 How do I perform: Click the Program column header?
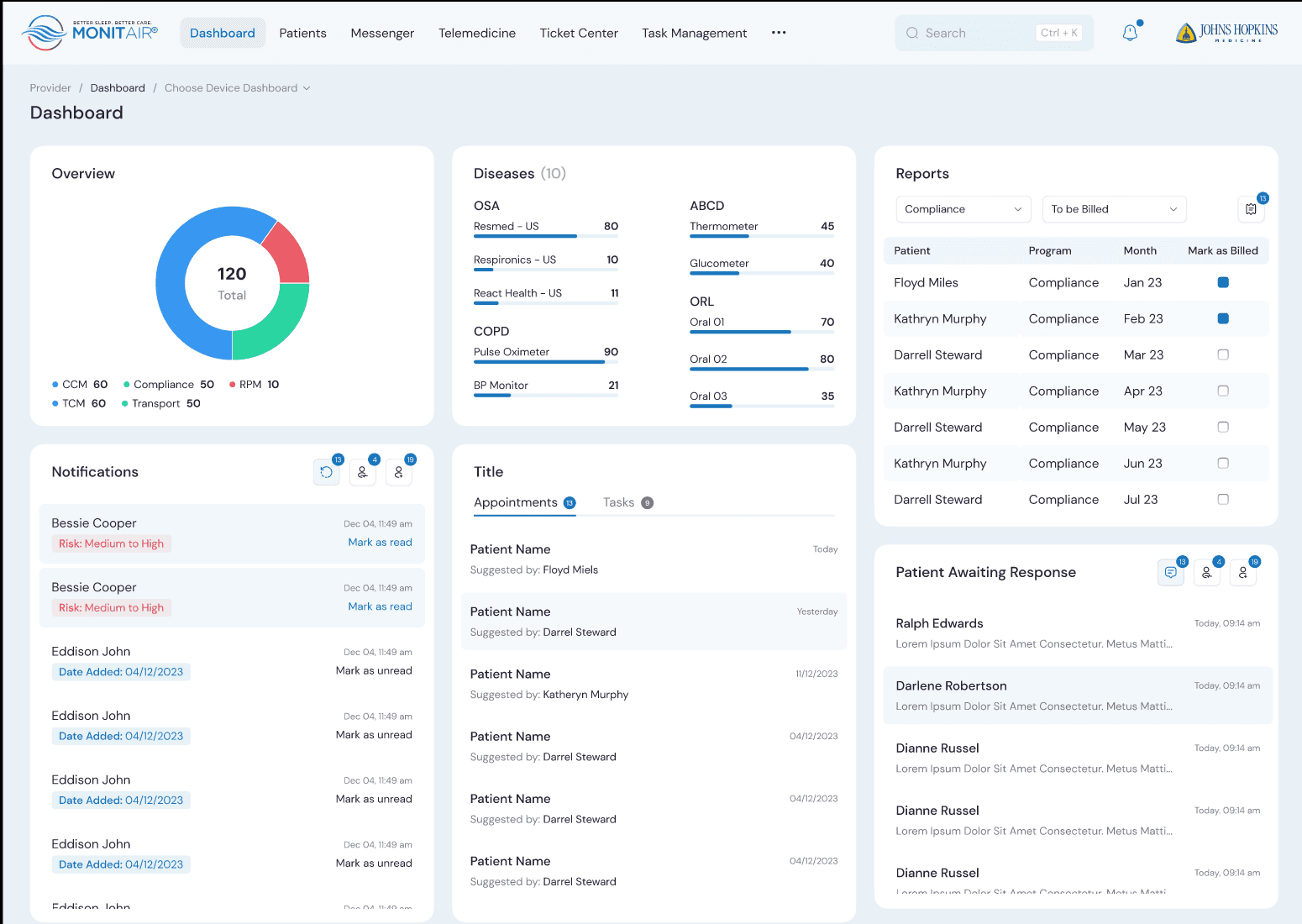click(x=1050, y=251)
